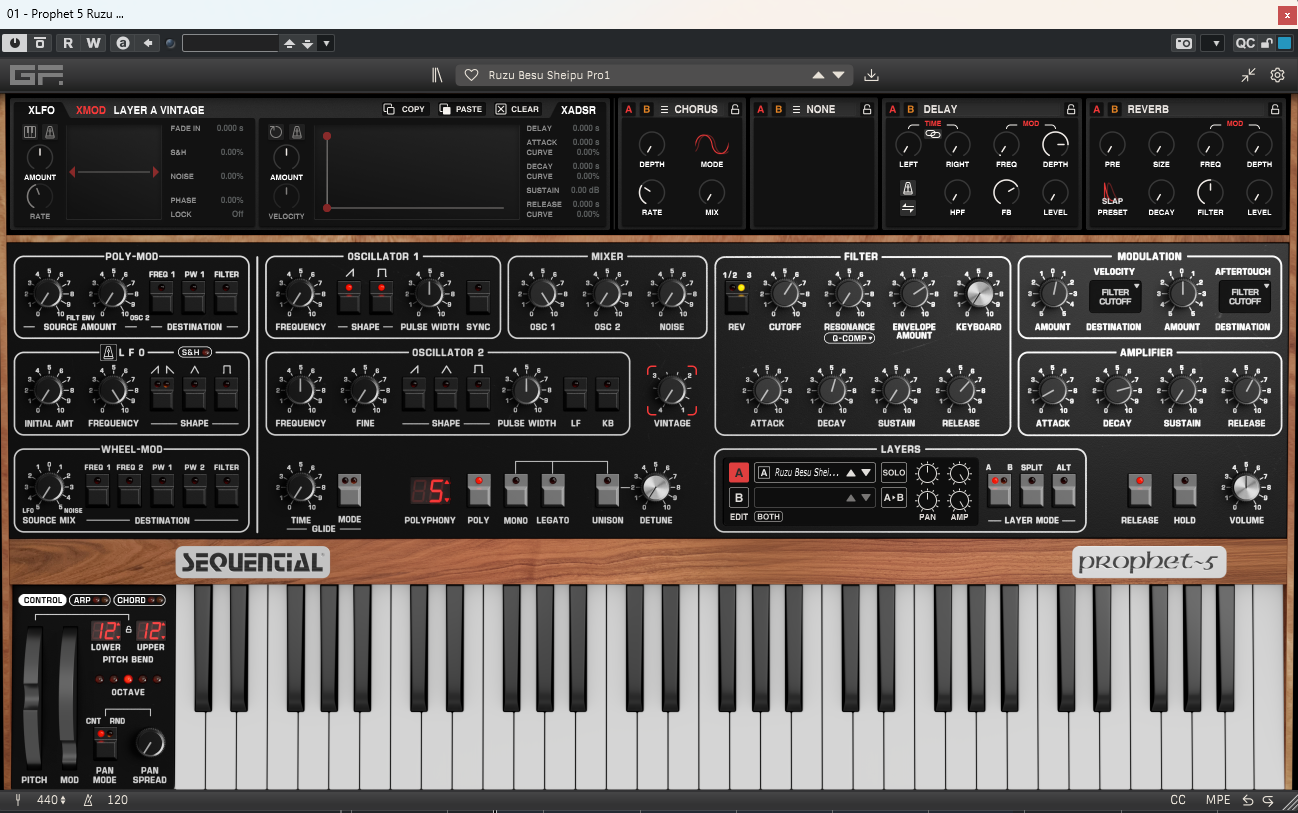The height and width of the screenshot is (813, 1298).
Task: Click the camera snapshot icon in host toolbar
Action: (x=1184, y=43)
